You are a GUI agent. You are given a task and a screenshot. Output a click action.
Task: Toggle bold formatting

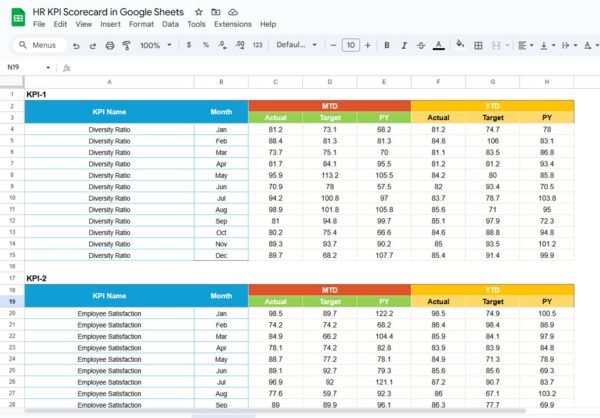pyautogui.click(x=388, y=45)
